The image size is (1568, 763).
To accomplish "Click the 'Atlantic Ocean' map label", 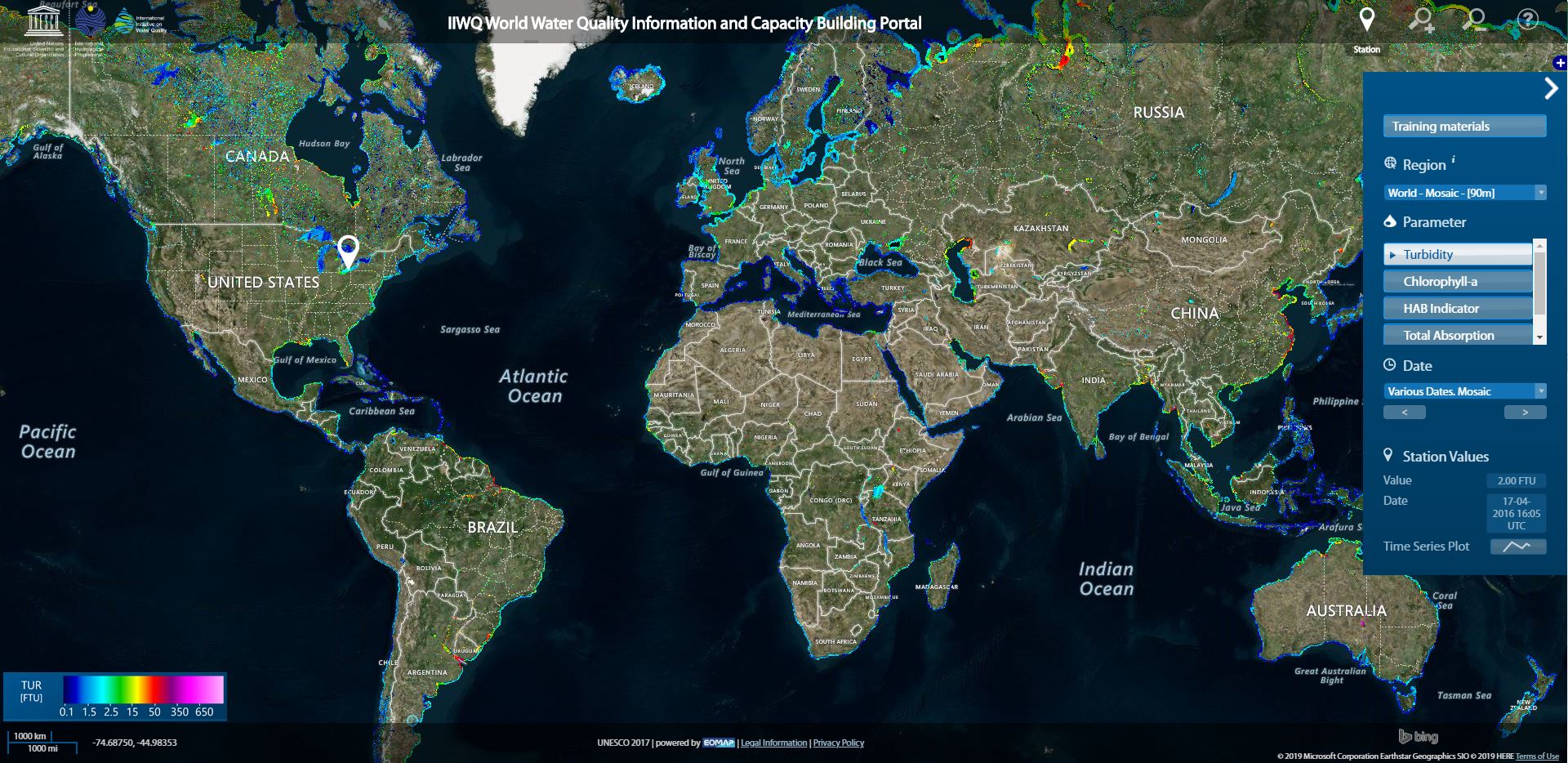I will [x=534, y=386].
